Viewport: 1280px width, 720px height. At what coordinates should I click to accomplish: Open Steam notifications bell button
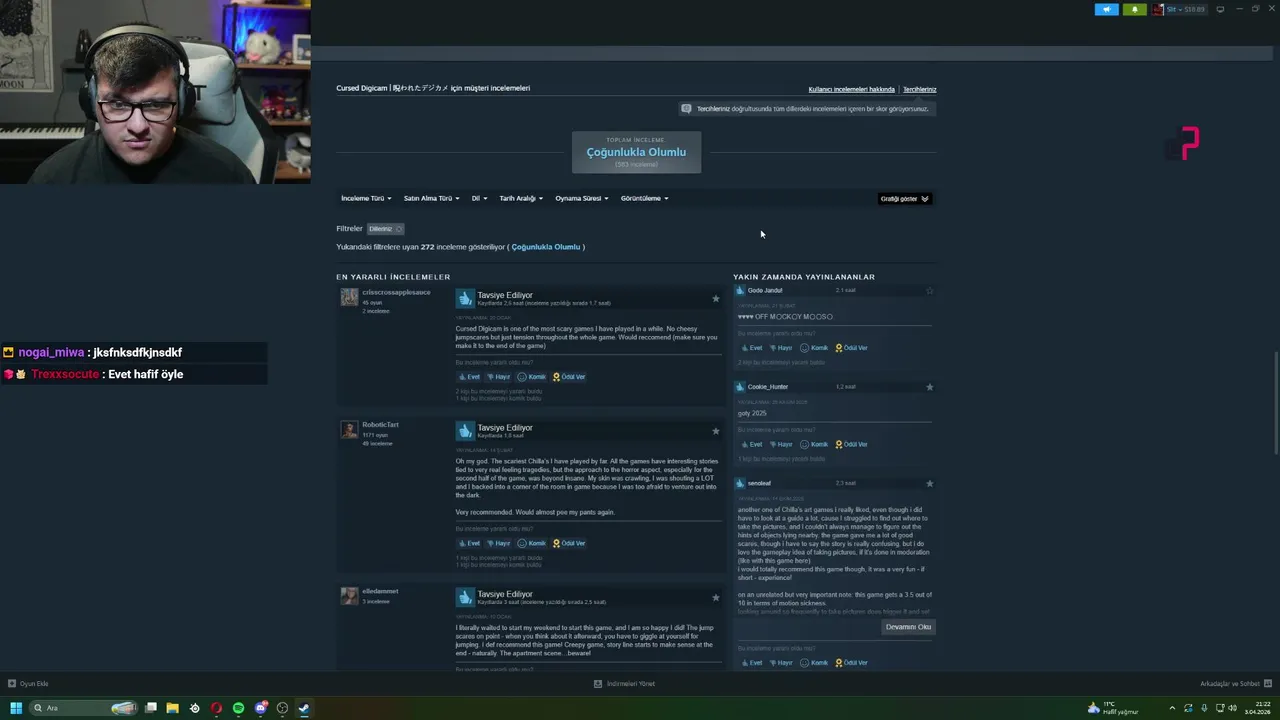1135,9
